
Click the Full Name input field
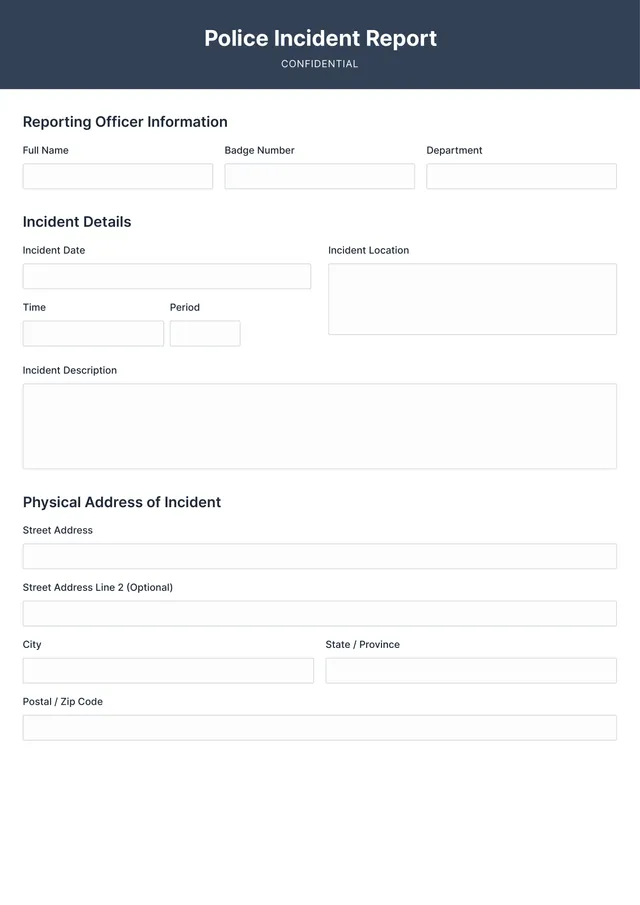point(117,176)
